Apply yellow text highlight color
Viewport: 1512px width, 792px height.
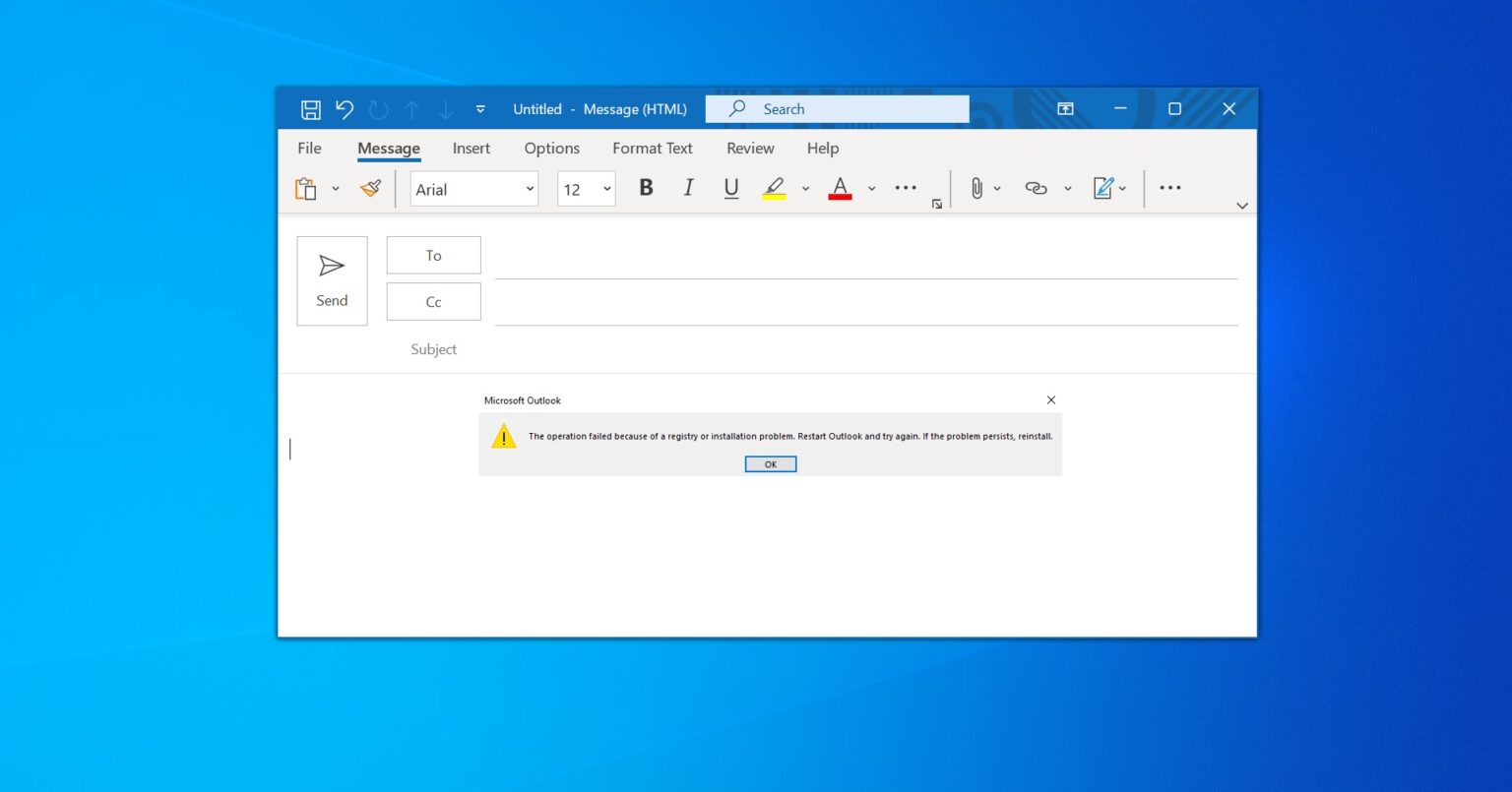coord(775,188)
